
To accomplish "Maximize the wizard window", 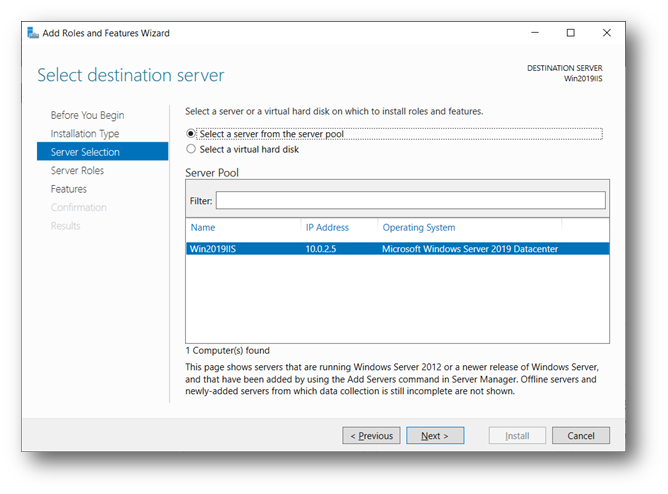I will point(570,33).
